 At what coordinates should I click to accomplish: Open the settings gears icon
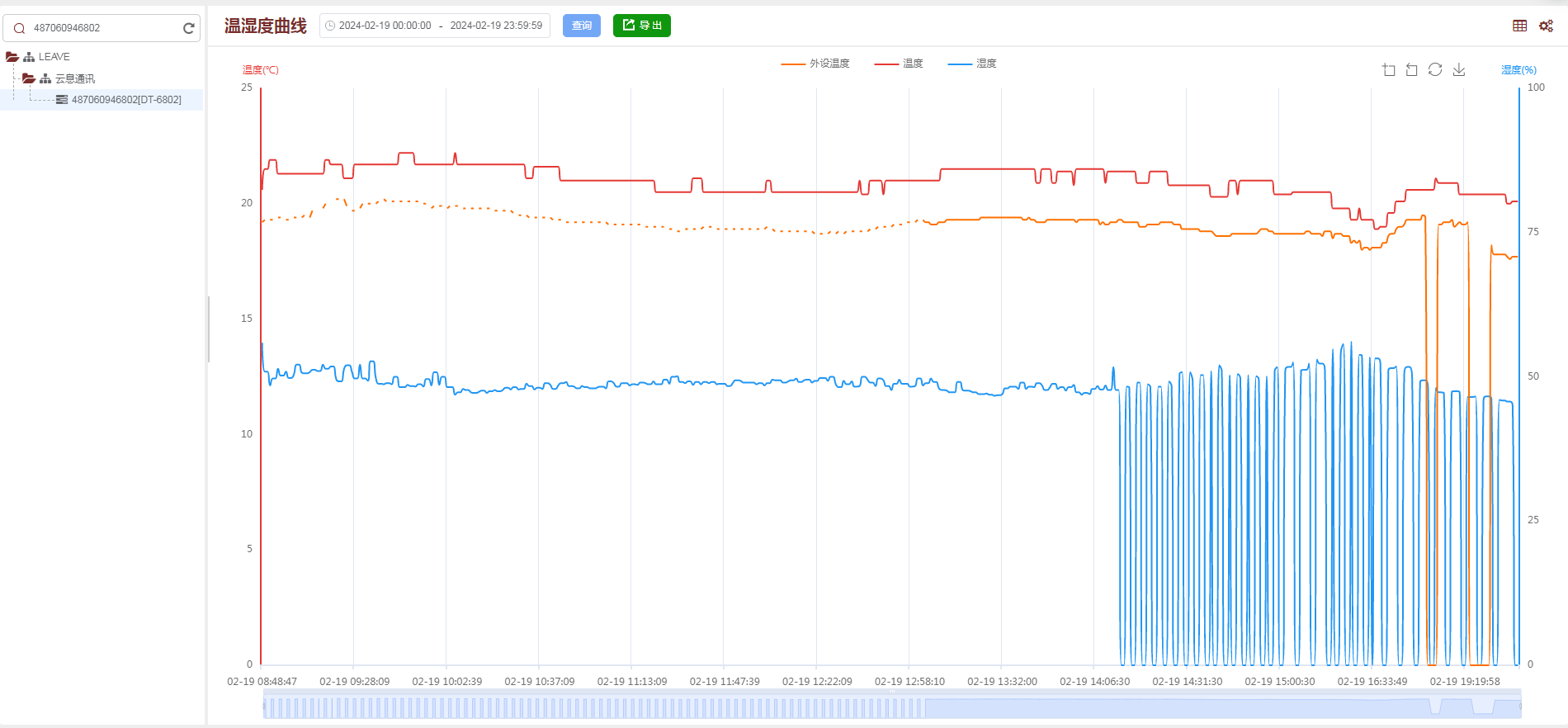(1546, 26)
